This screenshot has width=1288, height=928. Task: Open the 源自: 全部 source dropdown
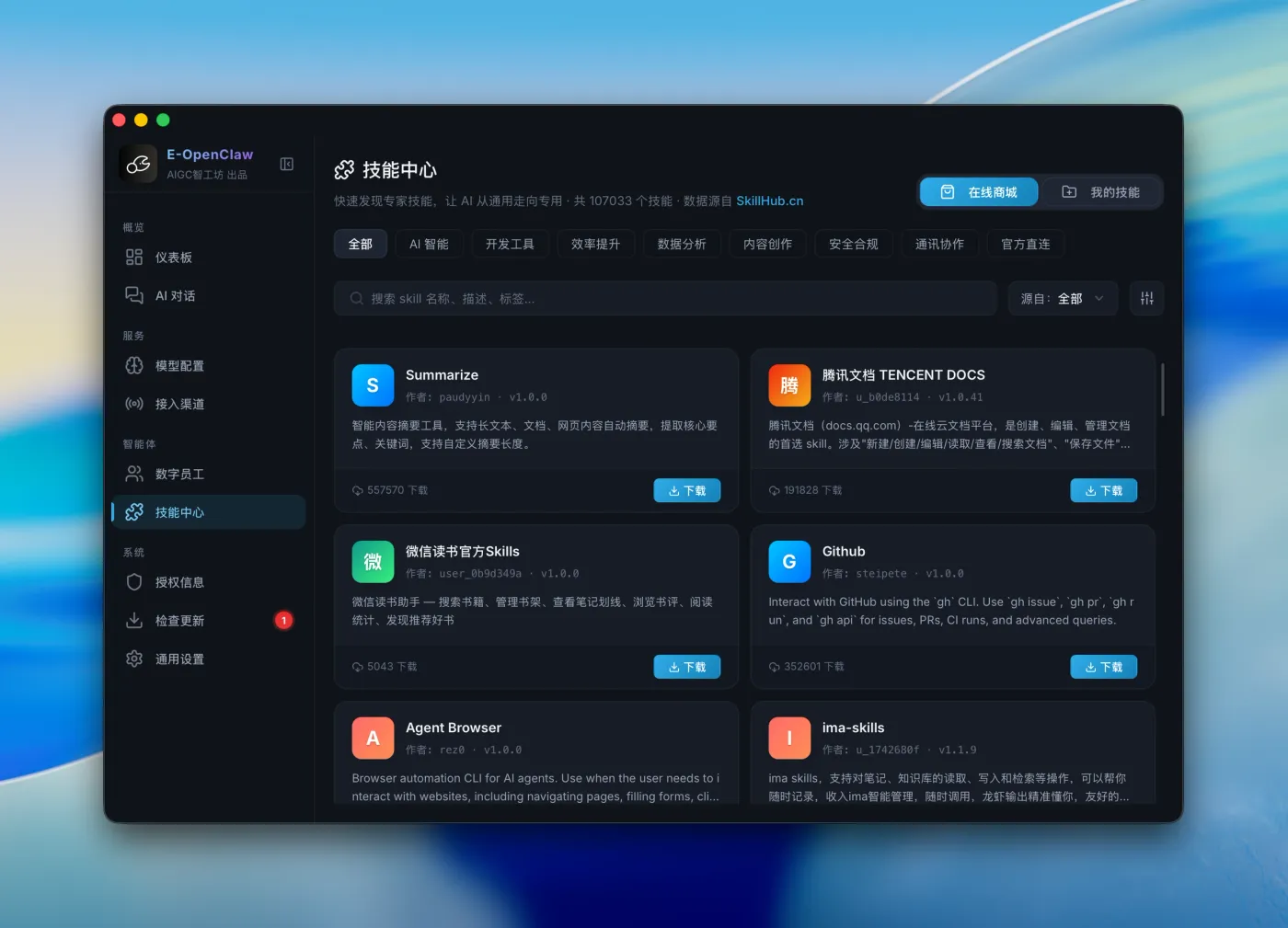click(1063, 298)
